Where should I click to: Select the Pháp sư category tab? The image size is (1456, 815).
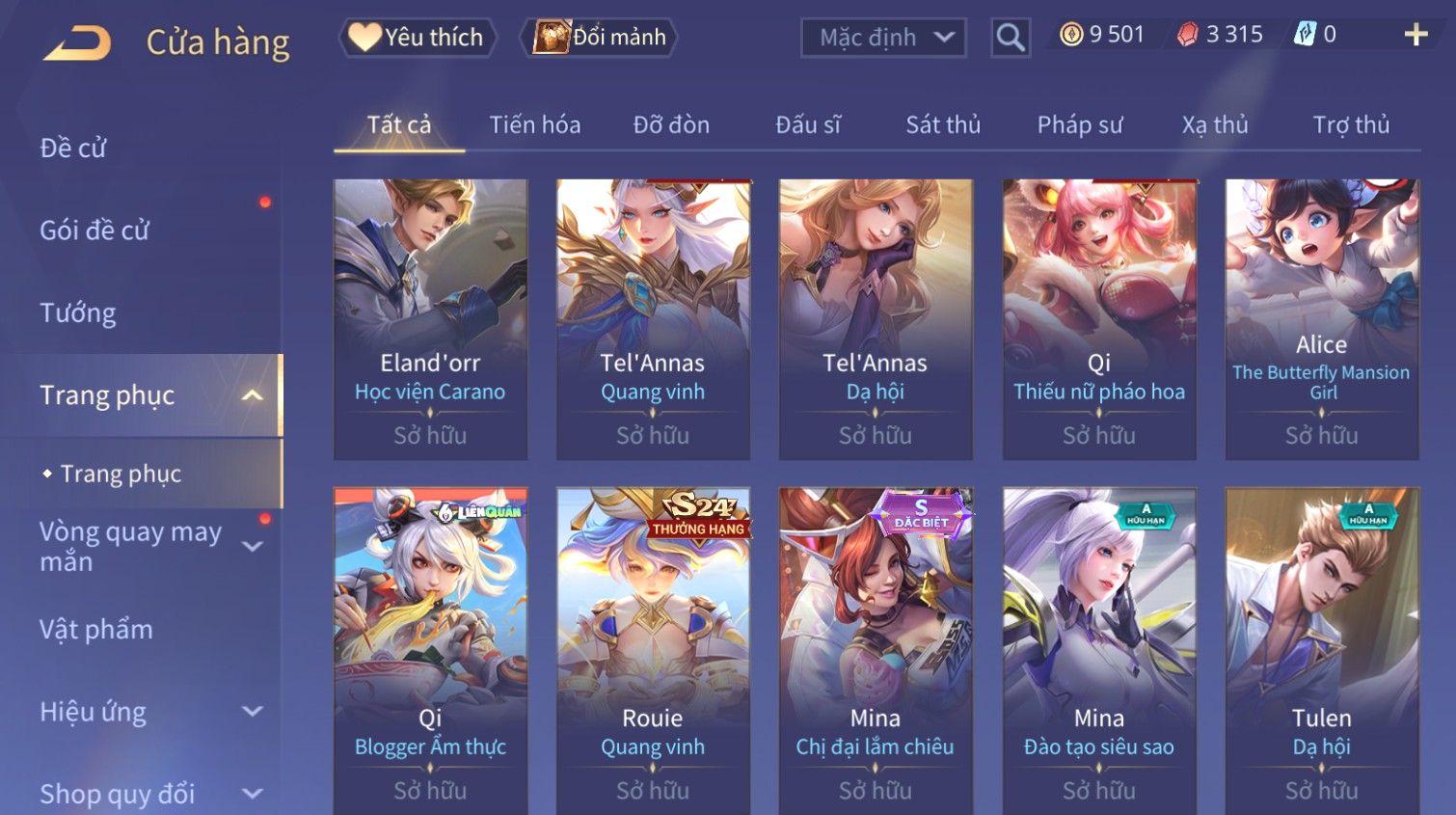(x=1080, y=125)
